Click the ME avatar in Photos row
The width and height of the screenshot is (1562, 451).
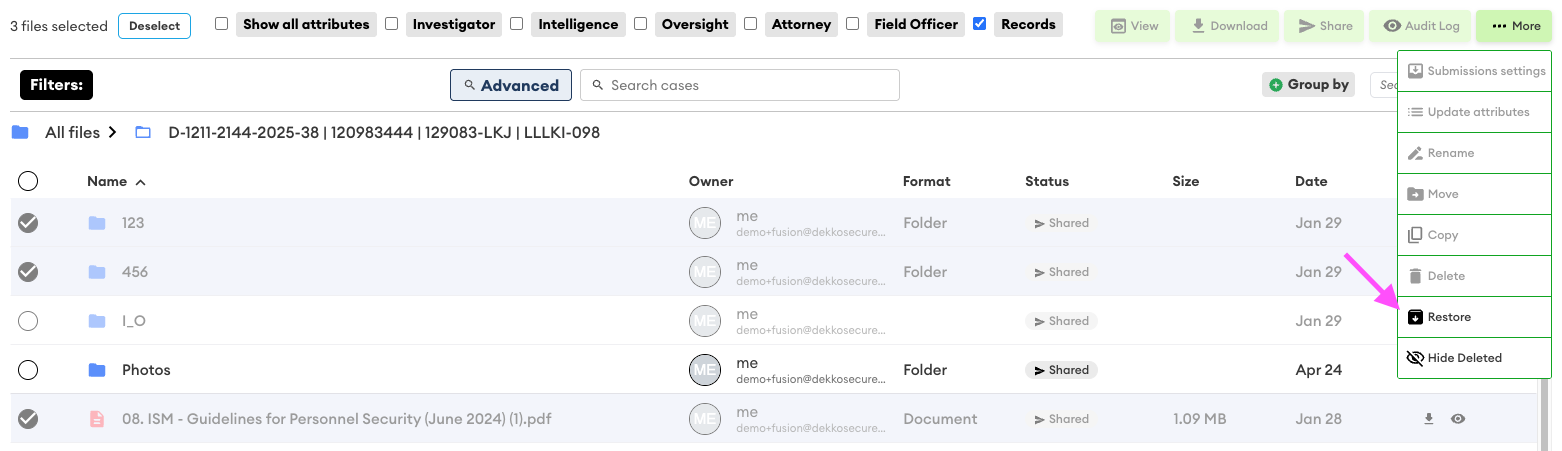[705, 370]
